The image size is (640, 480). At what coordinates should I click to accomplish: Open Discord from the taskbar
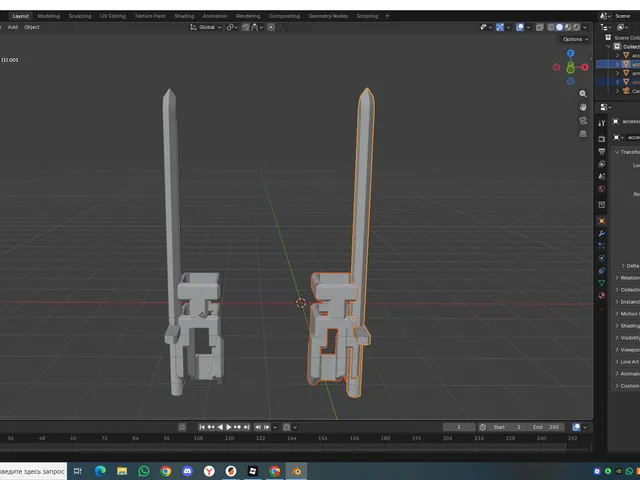click(187, 471)
